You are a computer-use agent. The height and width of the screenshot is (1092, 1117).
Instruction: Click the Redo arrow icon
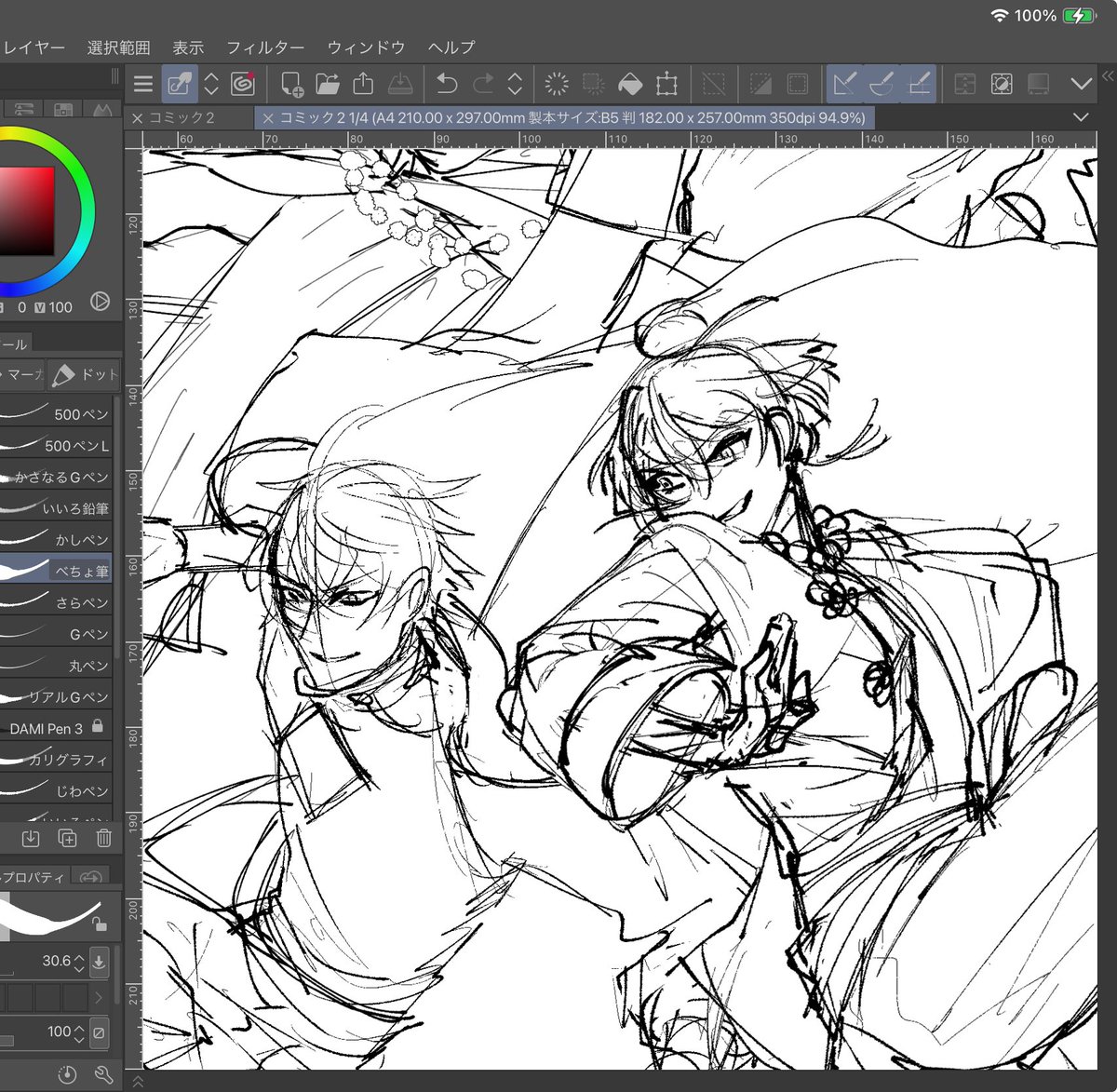pyautogui.click(x=483, y=85)
